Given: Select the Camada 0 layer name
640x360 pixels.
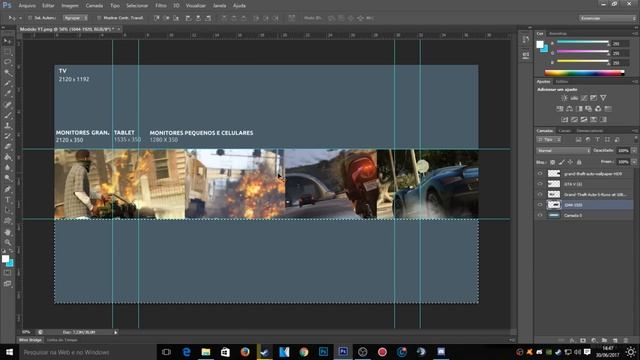Looking at the screenshot, I should pyautogui.click(x=573, y=216).
